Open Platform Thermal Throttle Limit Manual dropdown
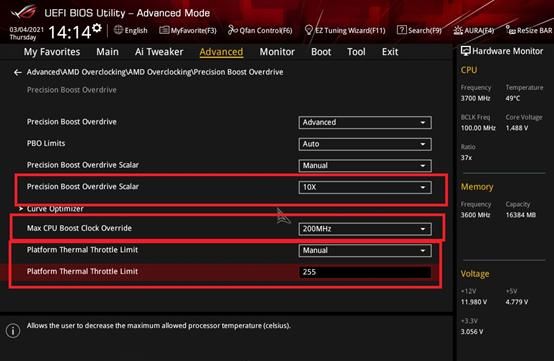 pyautogui.click(x=365, y=250)
